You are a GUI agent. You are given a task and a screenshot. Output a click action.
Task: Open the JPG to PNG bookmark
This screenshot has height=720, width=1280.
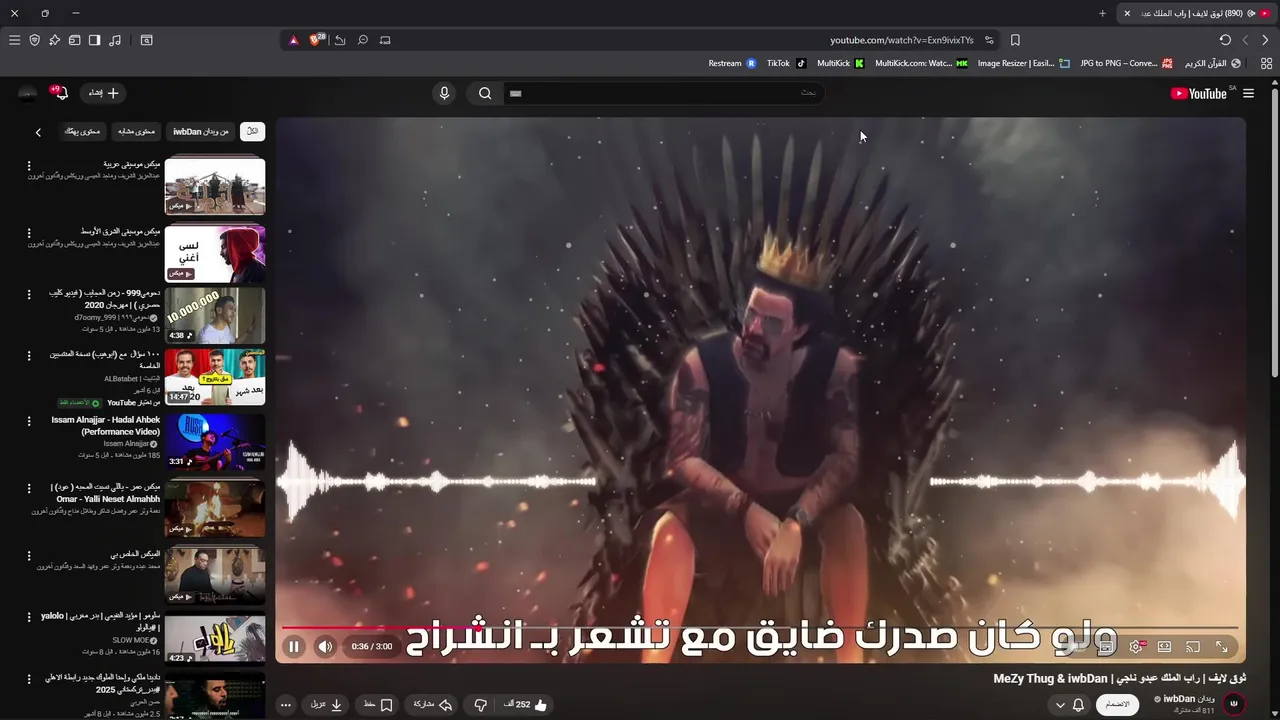[x=1126, y=63]
